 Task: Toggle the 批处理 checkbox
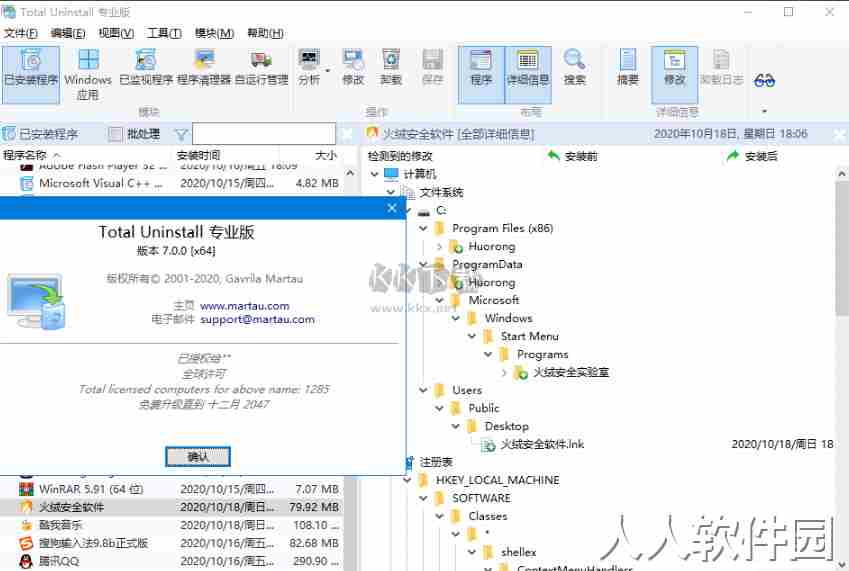(x=115, y=134)
